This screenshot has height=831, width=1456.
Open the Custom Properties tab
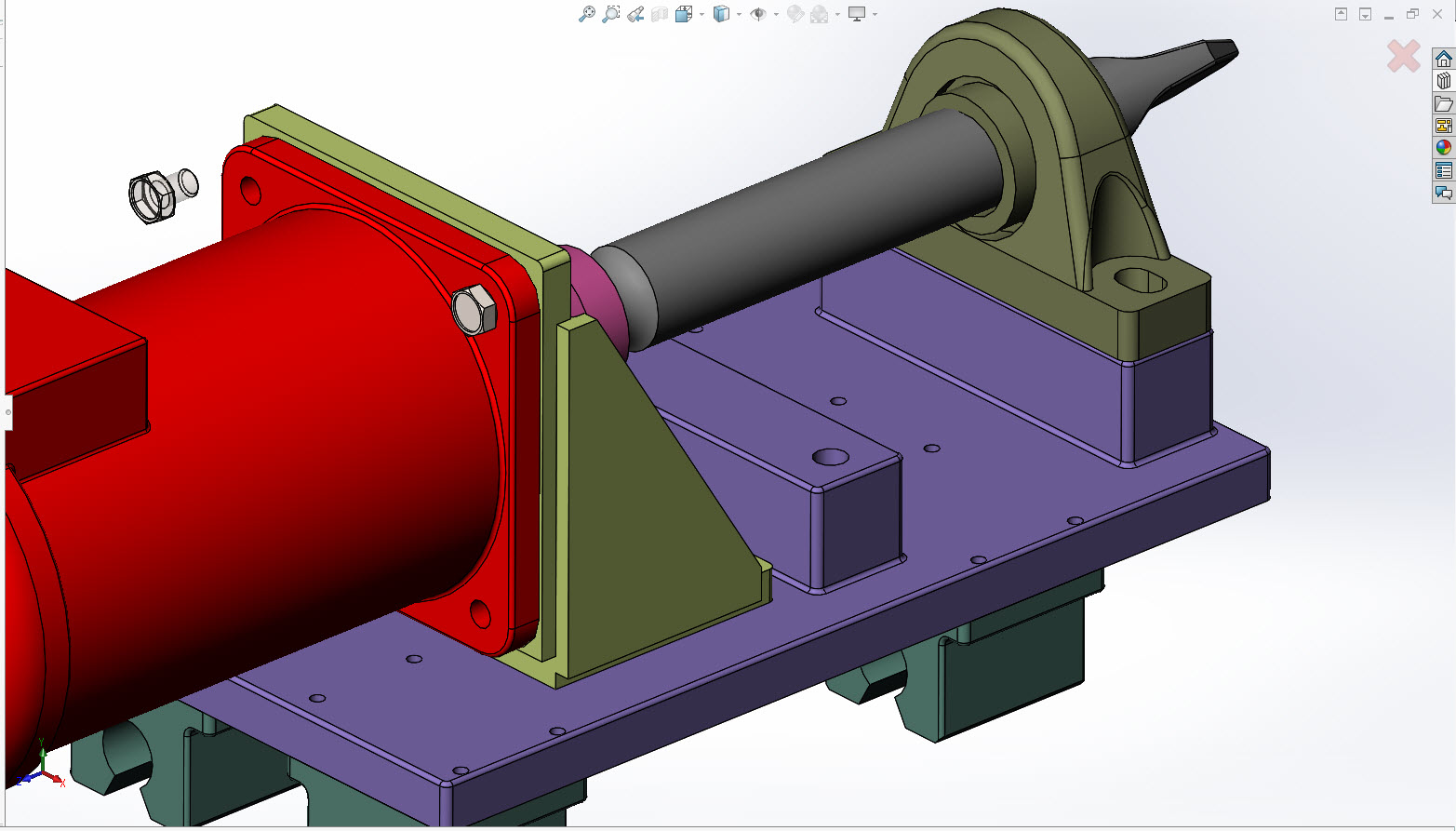click(1444, 170)
